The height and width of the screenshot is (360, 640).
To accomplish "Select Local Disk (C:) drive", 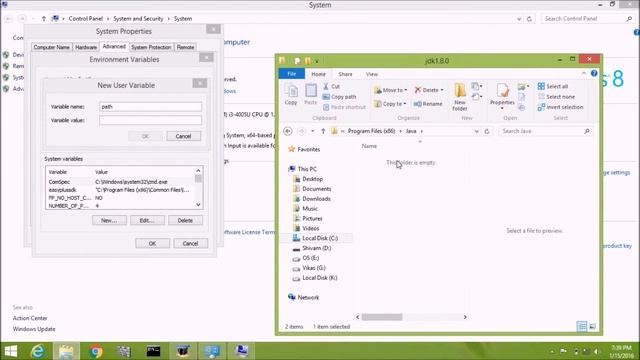I will [316, 238].
